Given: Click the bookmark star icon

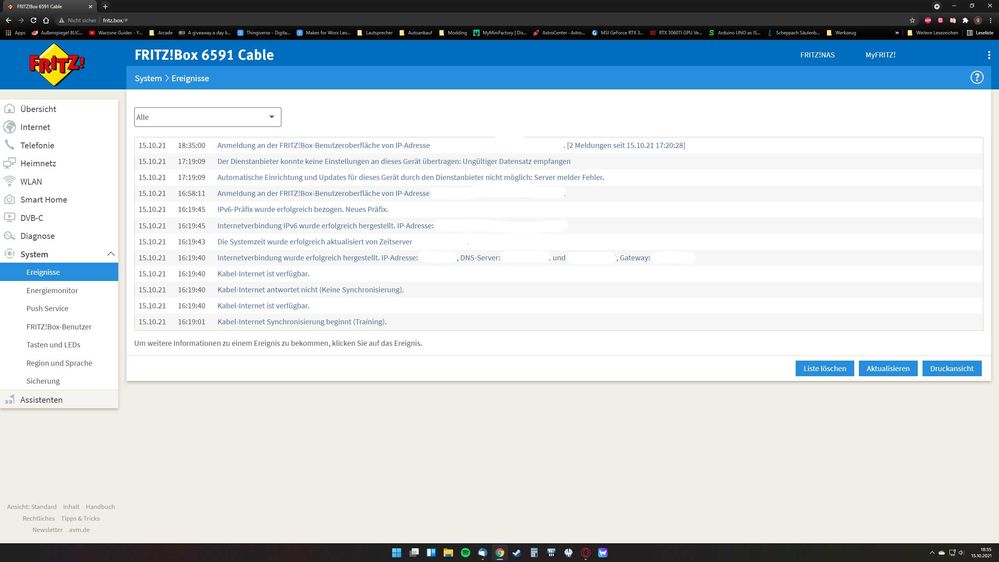Looking at the screenshot, I should [x=912, y=20].
